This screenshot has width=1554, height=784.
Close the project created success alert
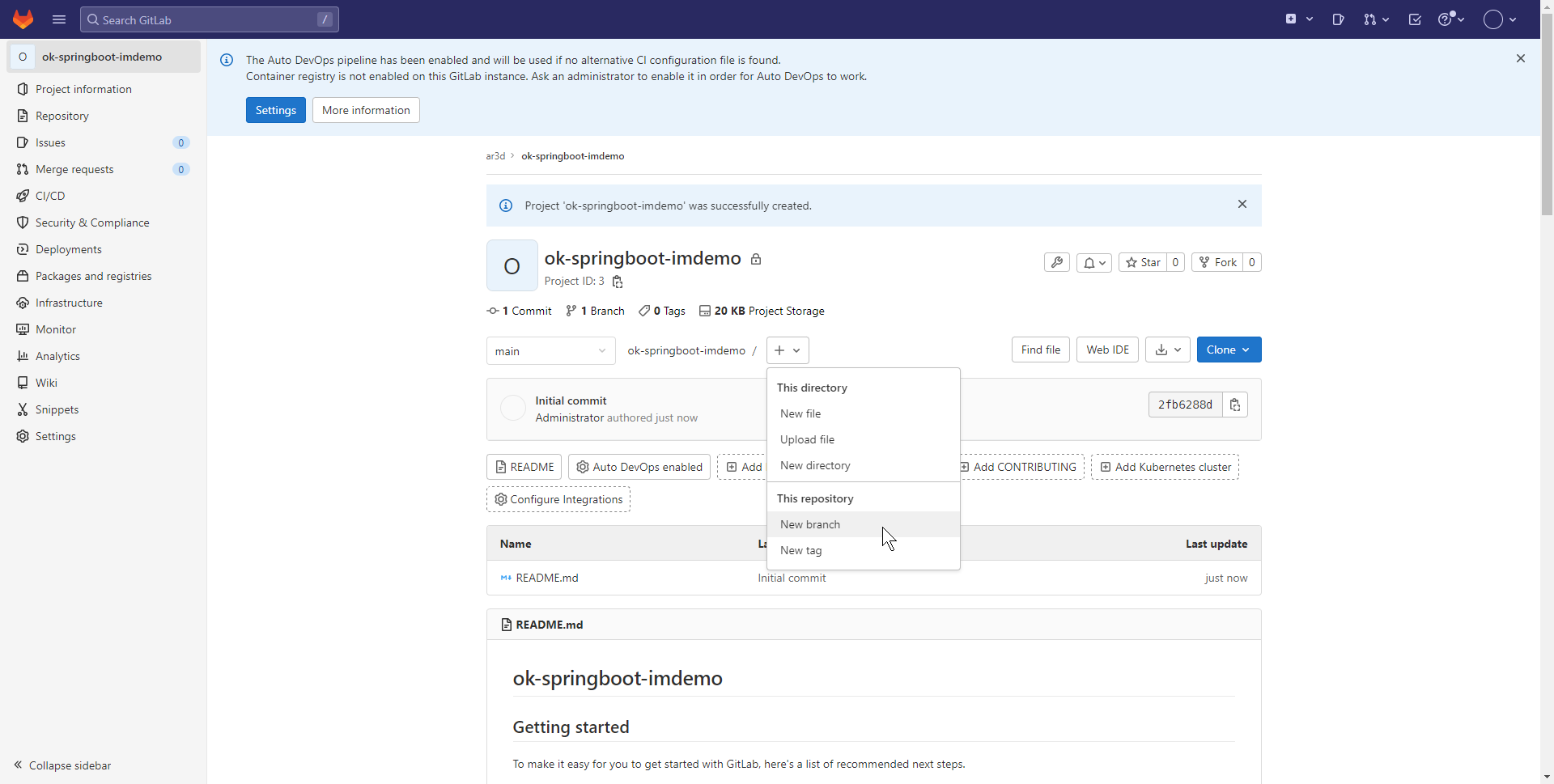[1242, 205]
